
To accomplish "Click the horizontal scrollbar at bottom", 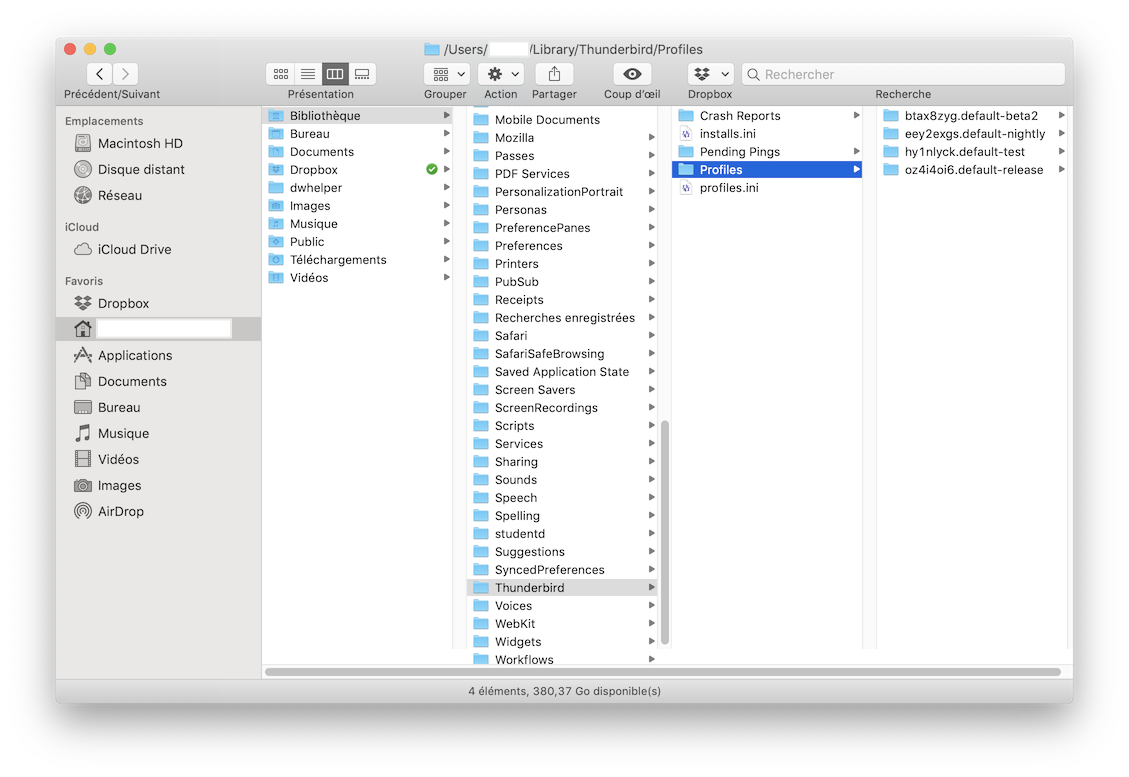I will pos(662,672).
